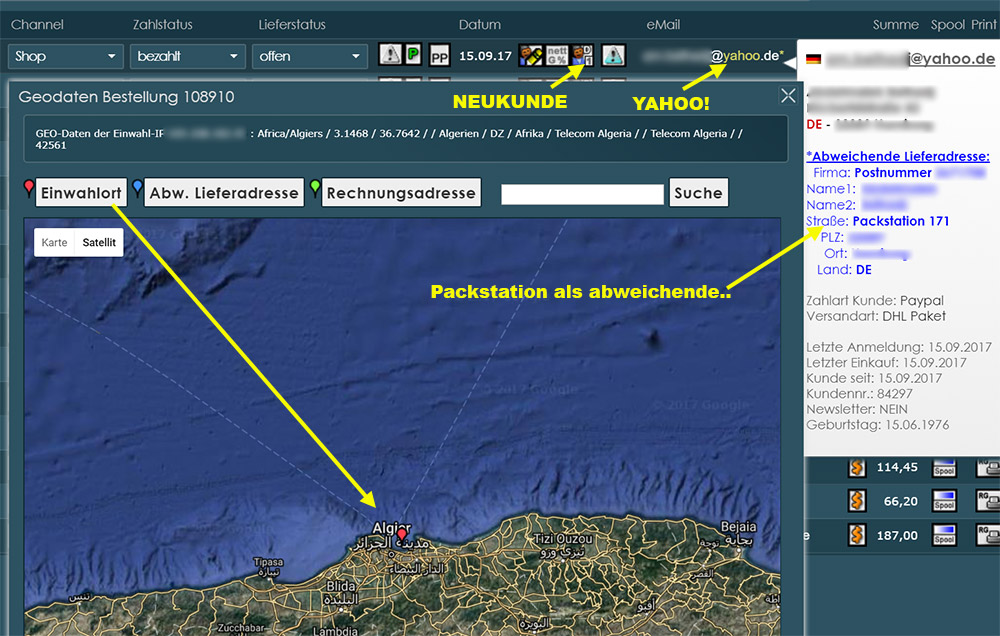Click the 'Kundennr.: 84297' line
Screen dimensions: 1000x636
point(859,394)
